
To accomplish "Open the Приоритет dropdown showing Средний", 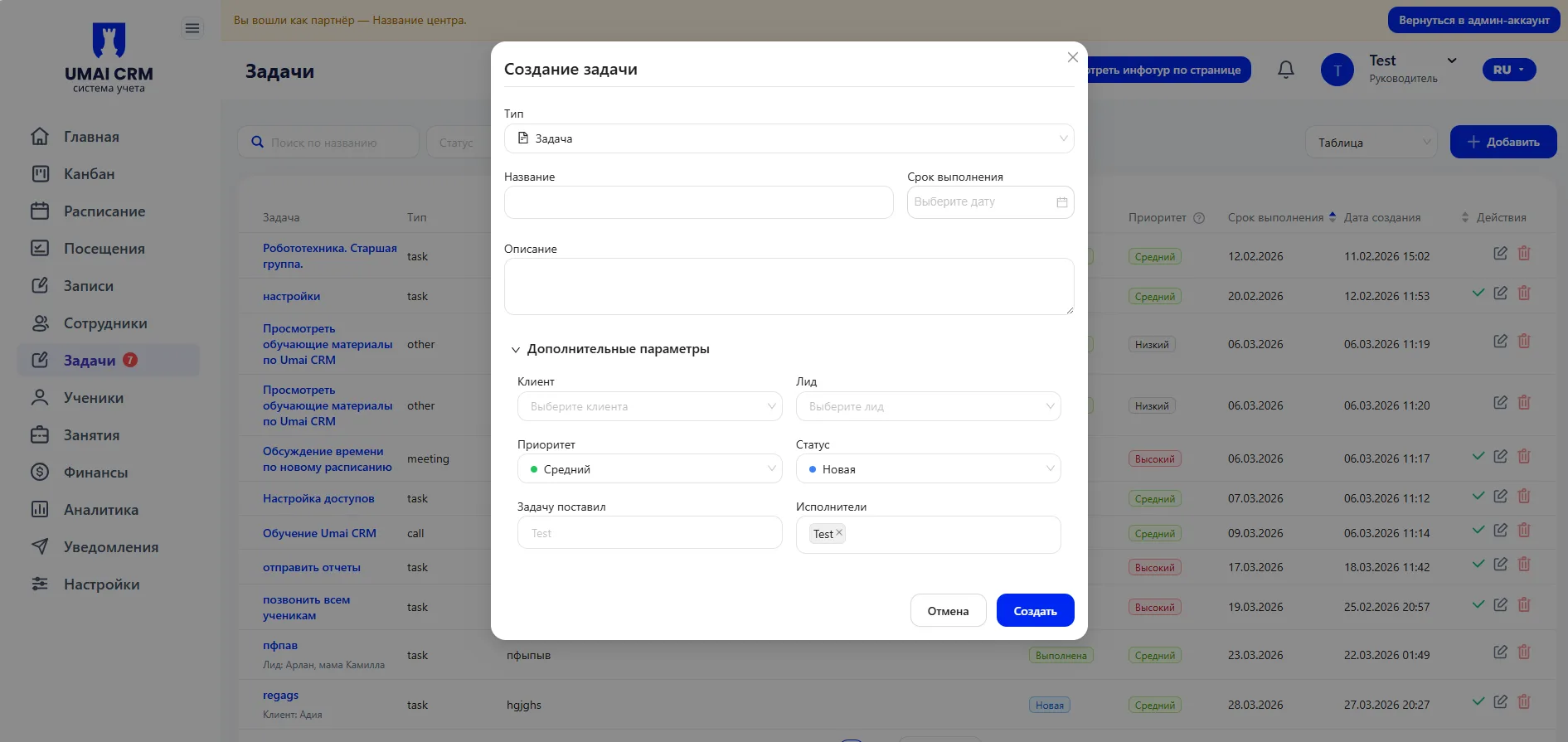I will coord(649,469).
